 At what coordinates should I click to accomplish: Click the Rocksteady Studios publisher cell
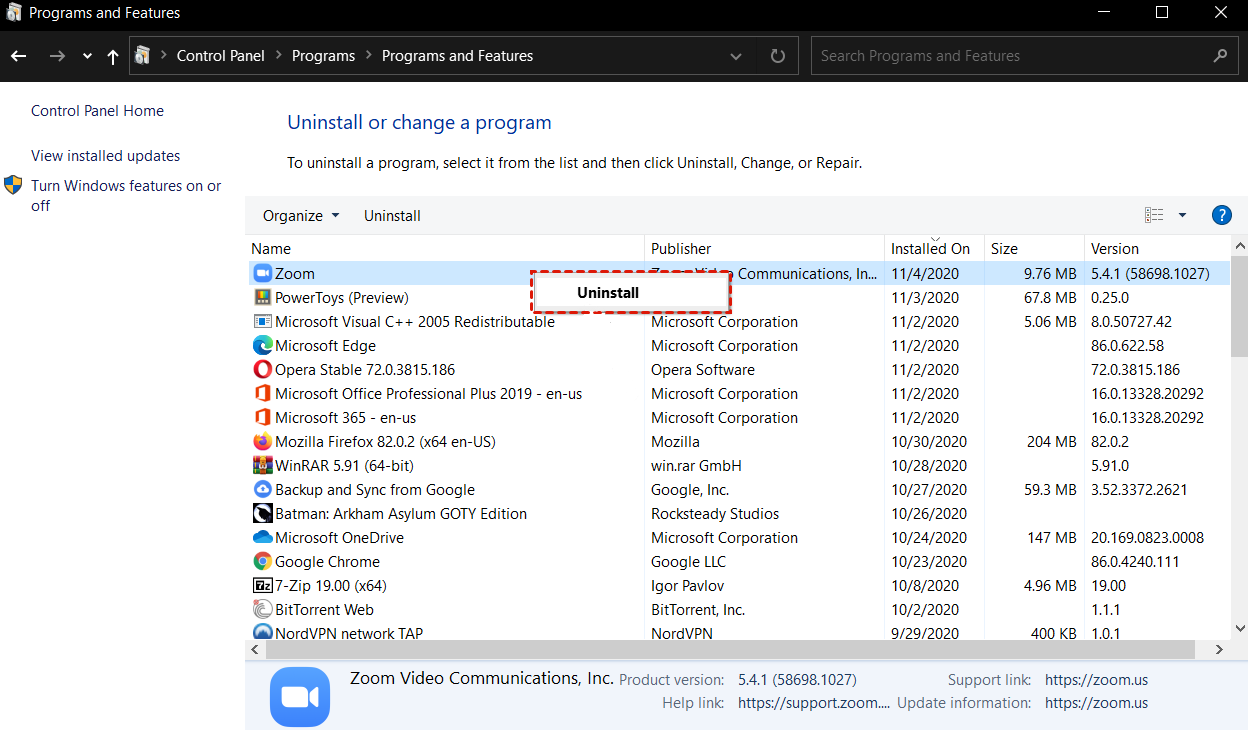click(715, 514)
